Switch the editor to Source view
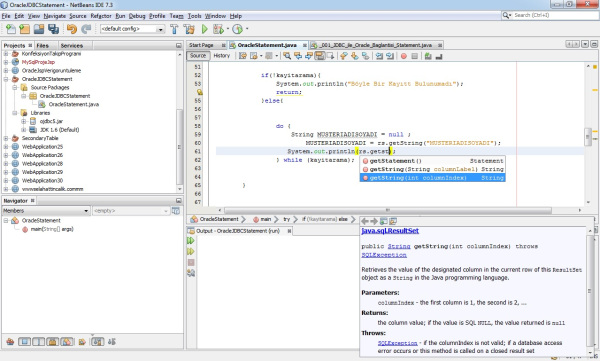Image resolution: width=600 pixels, height=361 pixels. [x=198, y=56]
